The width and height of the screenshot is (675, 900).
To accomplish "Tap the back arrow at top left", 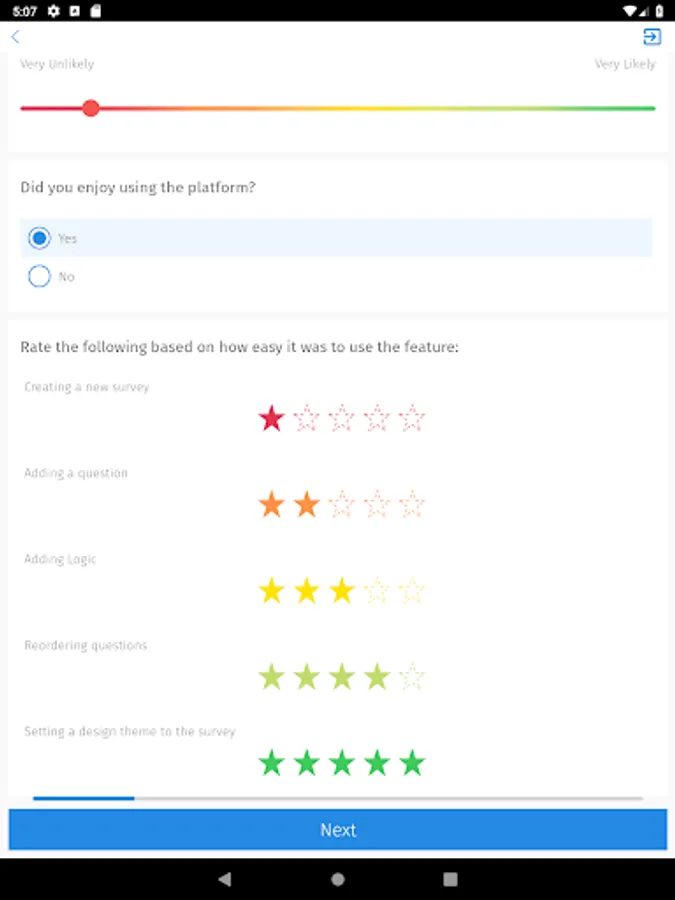I will coord(15,37).
